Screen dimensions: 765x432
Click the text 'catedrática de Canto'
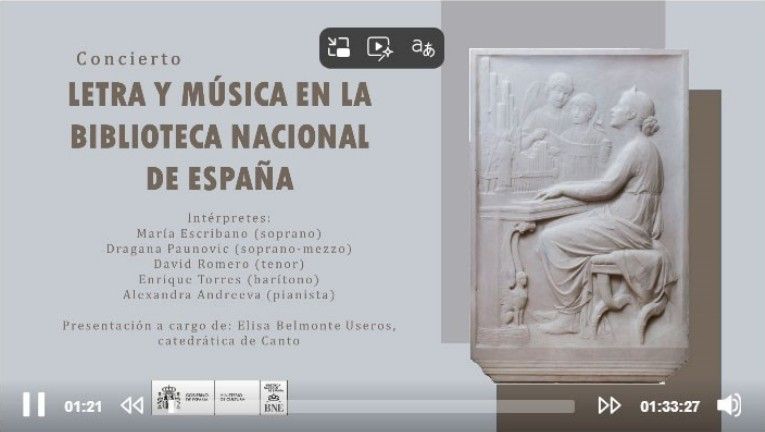point(229,341)
